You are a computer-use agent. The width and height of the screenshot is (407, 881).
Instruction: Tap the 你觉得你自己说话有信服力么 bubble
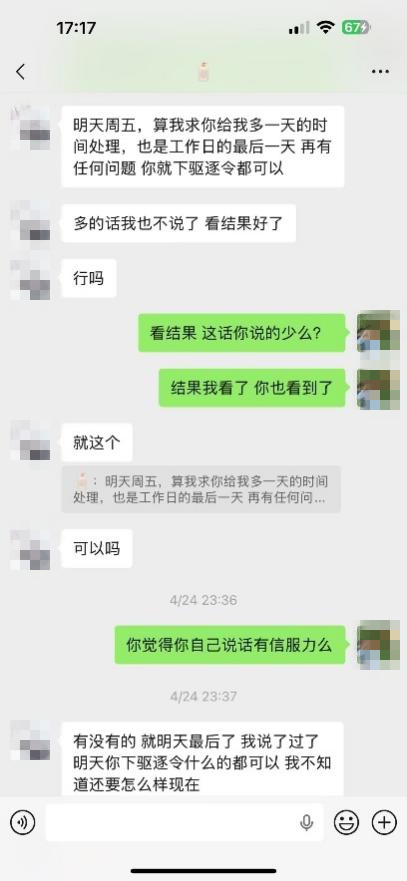pos(230,644)
